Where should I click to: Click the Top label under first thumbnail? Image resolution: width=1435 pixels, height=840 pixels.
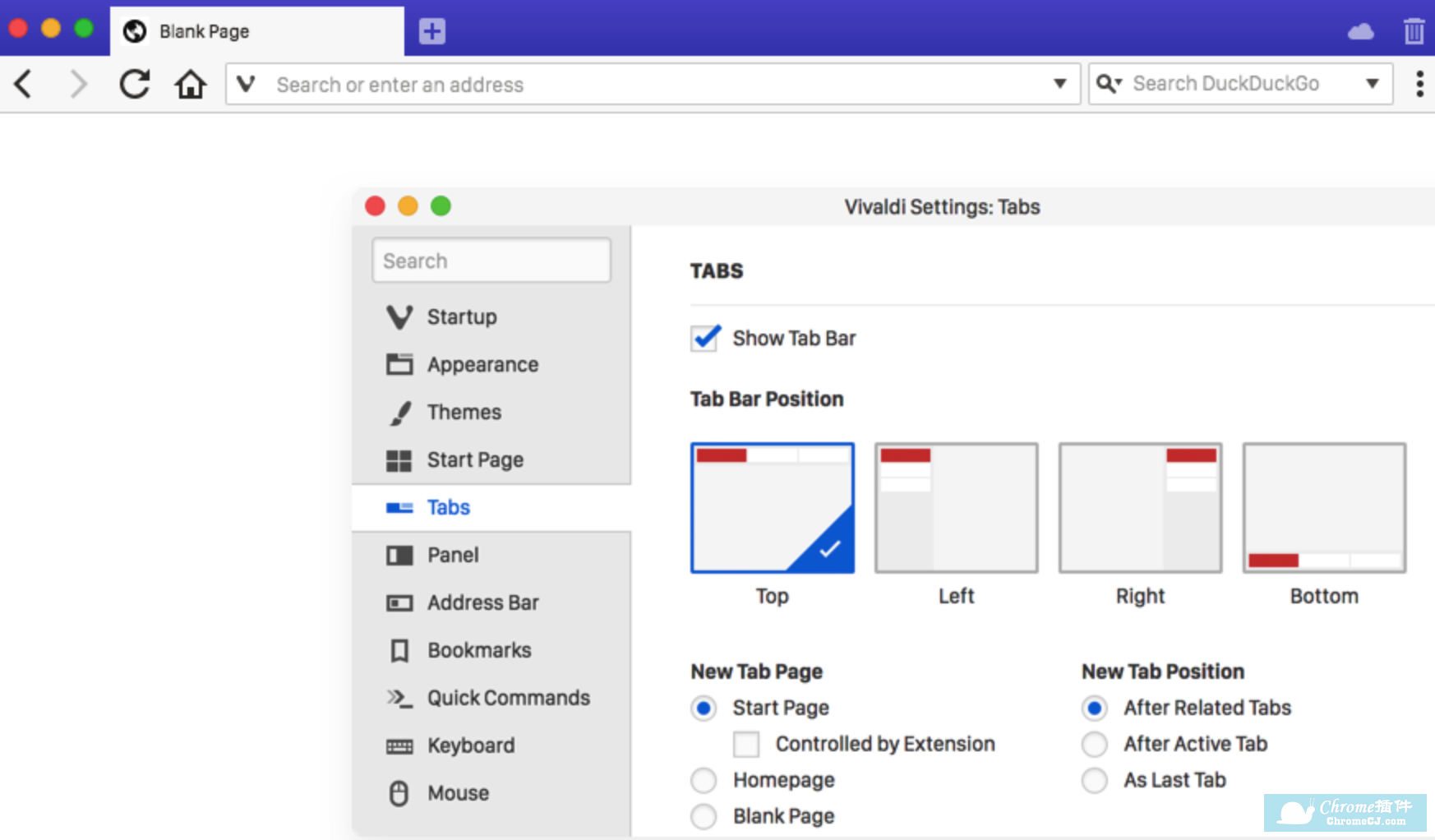coord(773,596)
